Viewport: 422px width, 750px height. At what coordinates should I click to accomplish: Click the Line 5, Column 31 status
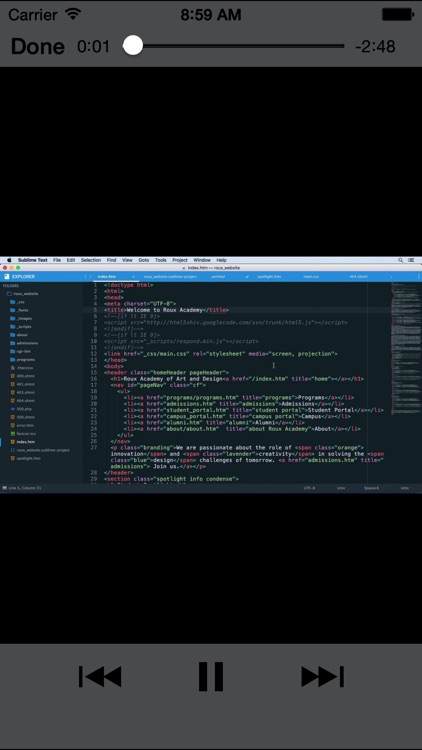click(25, 488)
